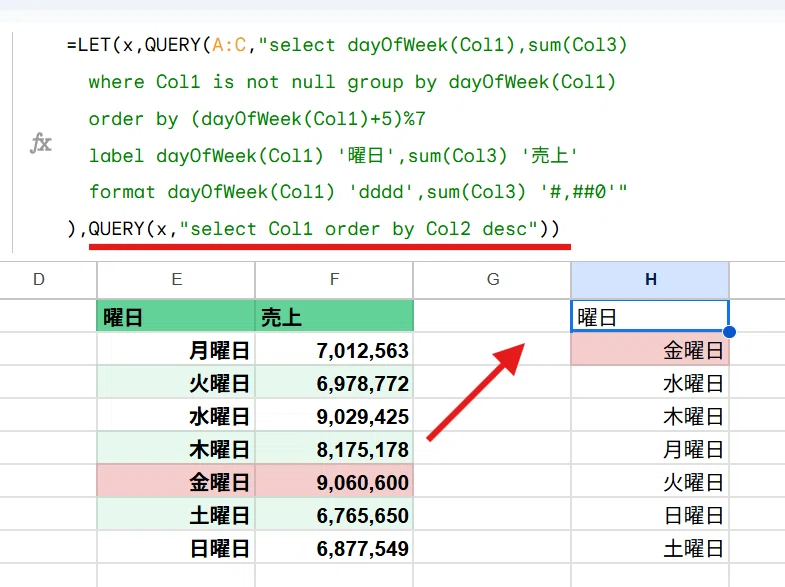Image resolution: width=785 pixels, height=587 pixels.
Task: Select cell 月曜日 in column E
Action: tap(176, 349)
